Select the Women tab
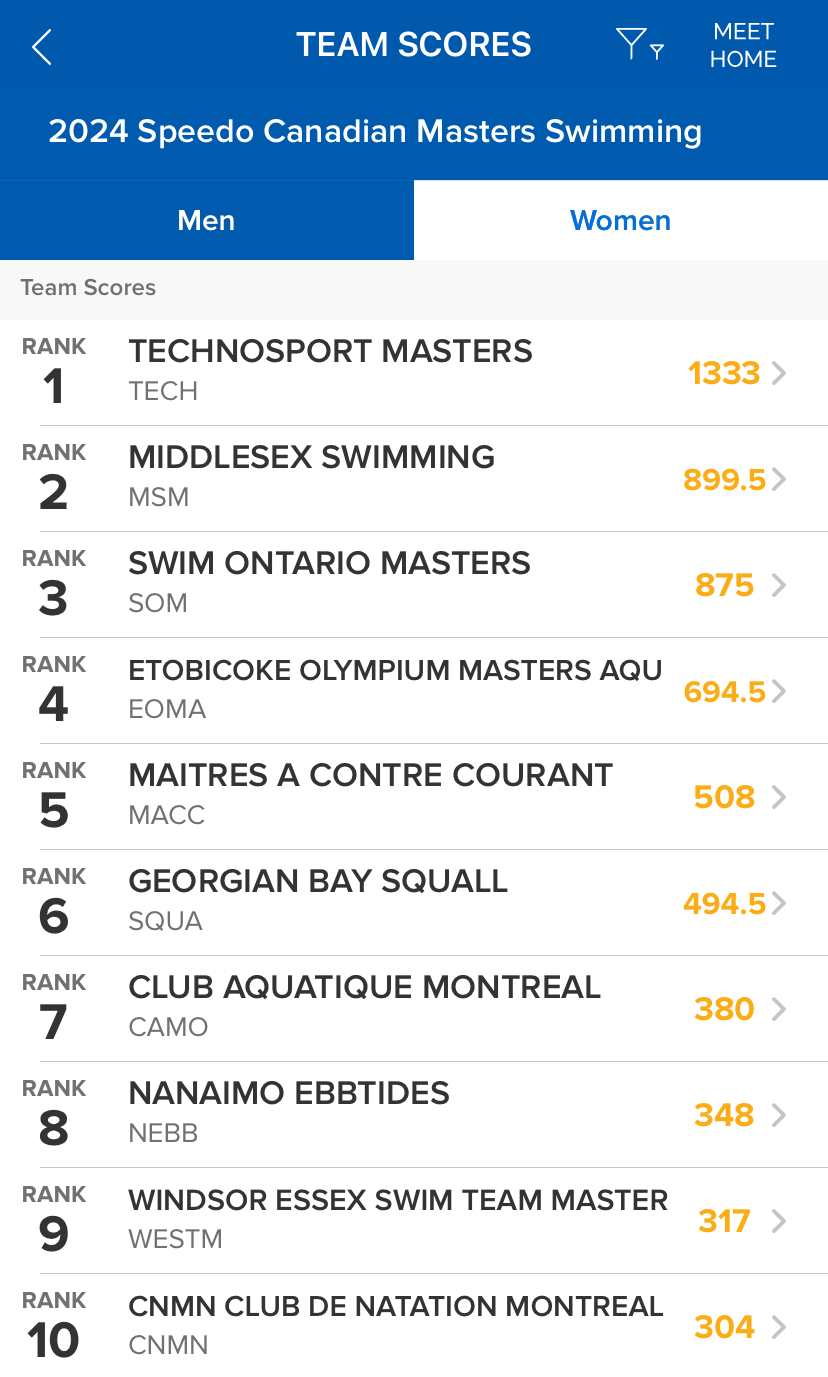The height and width of the screenshot is (1377, 828). [x=620, y=220]
